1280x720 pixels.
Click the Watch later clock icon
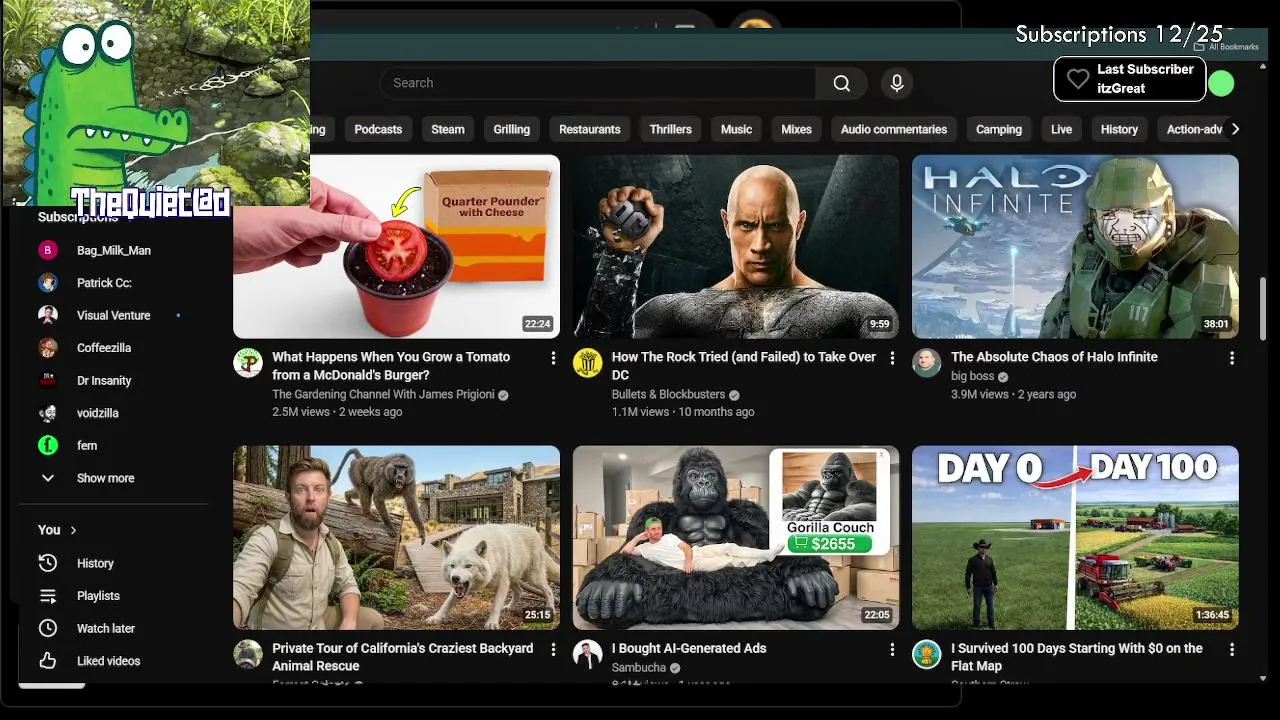point(48,628)
